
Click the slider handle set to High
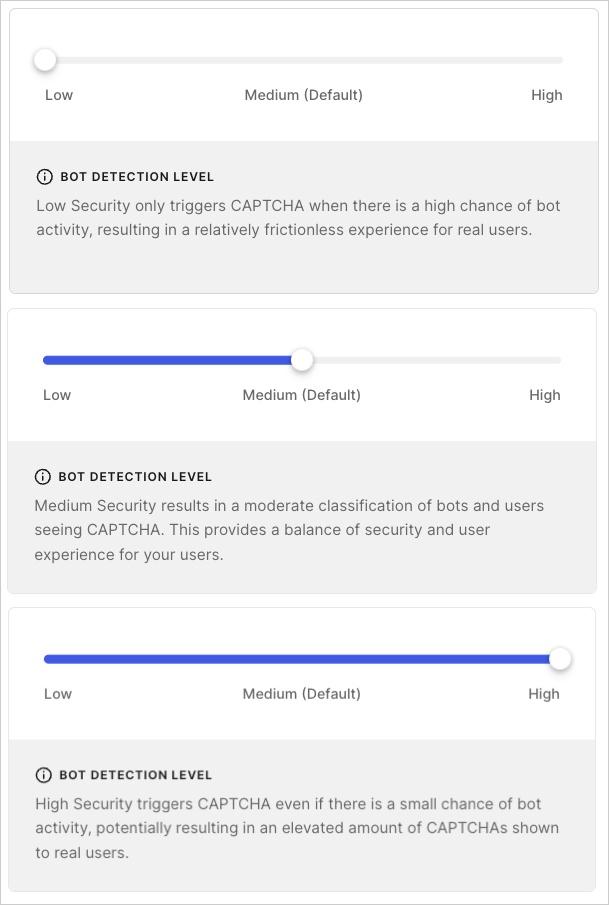(560, 659)
